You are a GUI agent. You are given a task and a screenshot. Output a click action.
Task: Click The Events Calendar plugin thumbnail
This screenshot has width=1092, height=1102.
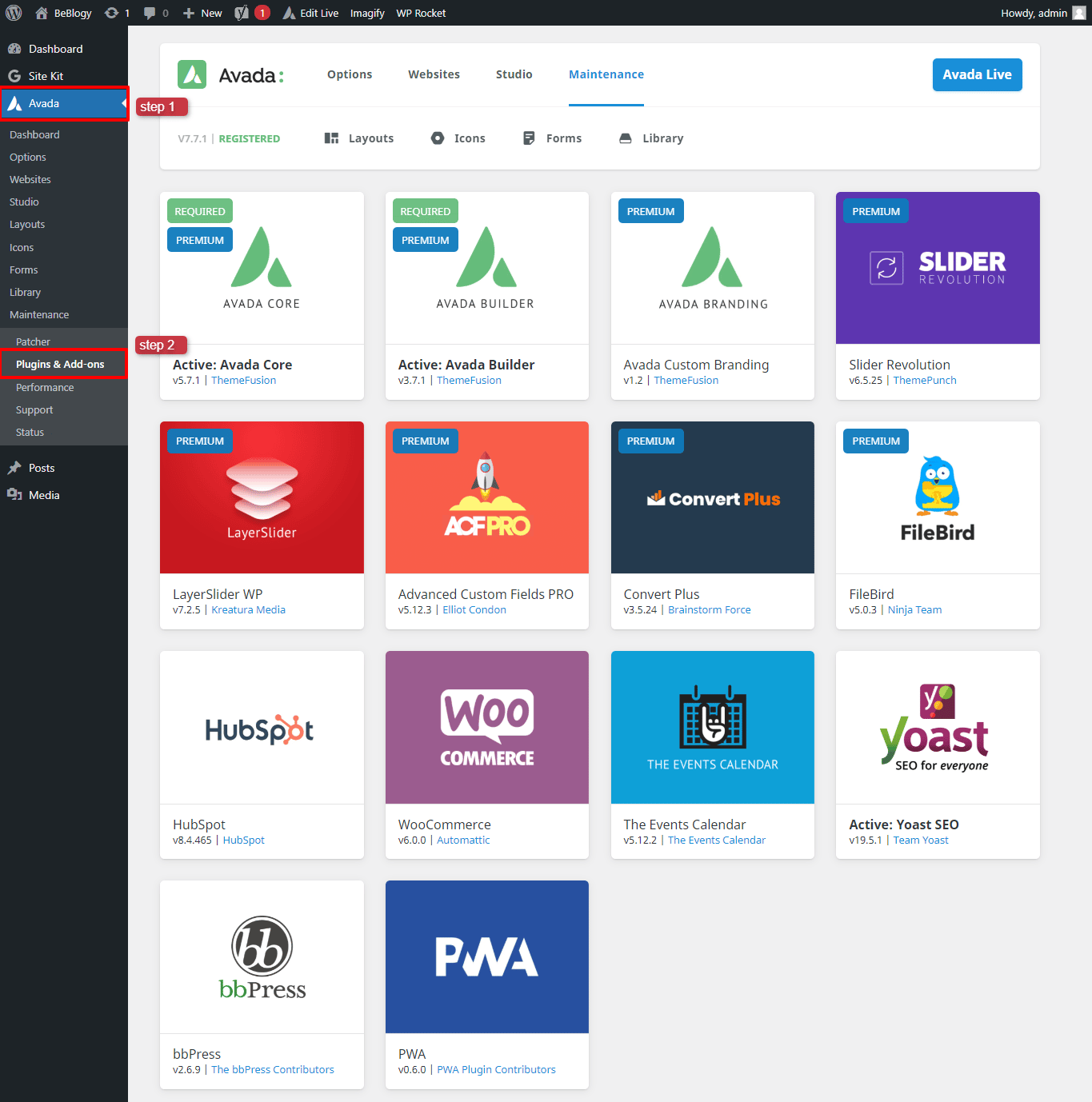[713, 728]
